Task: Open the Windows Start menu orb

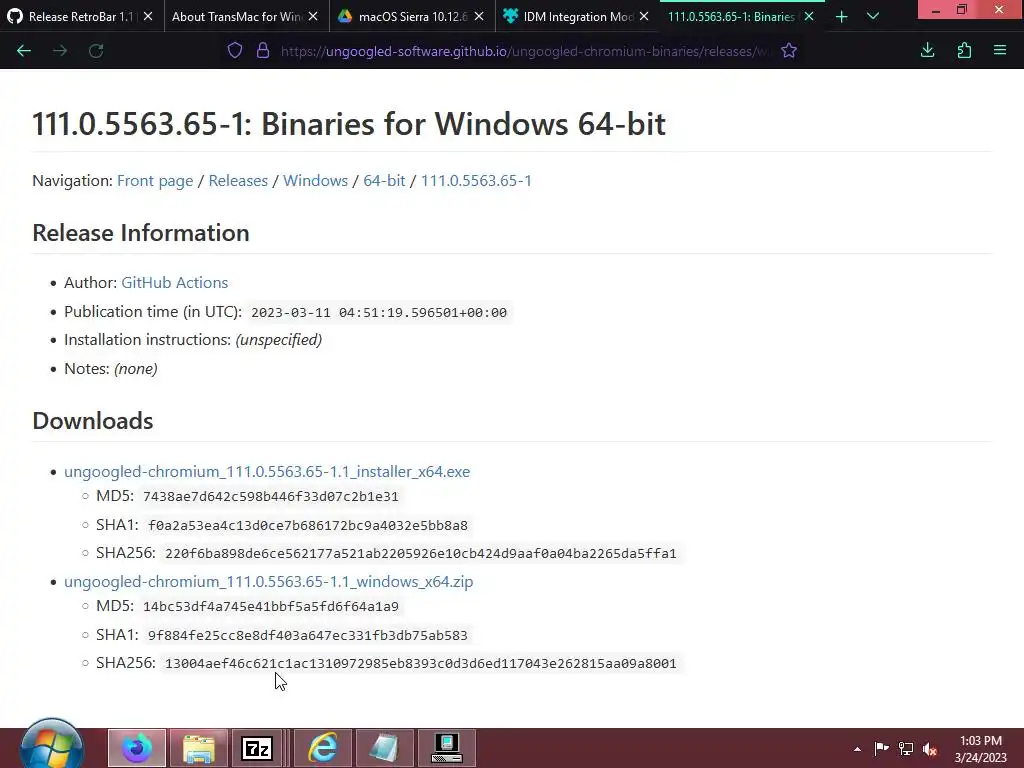Action: tap(52, 746)
